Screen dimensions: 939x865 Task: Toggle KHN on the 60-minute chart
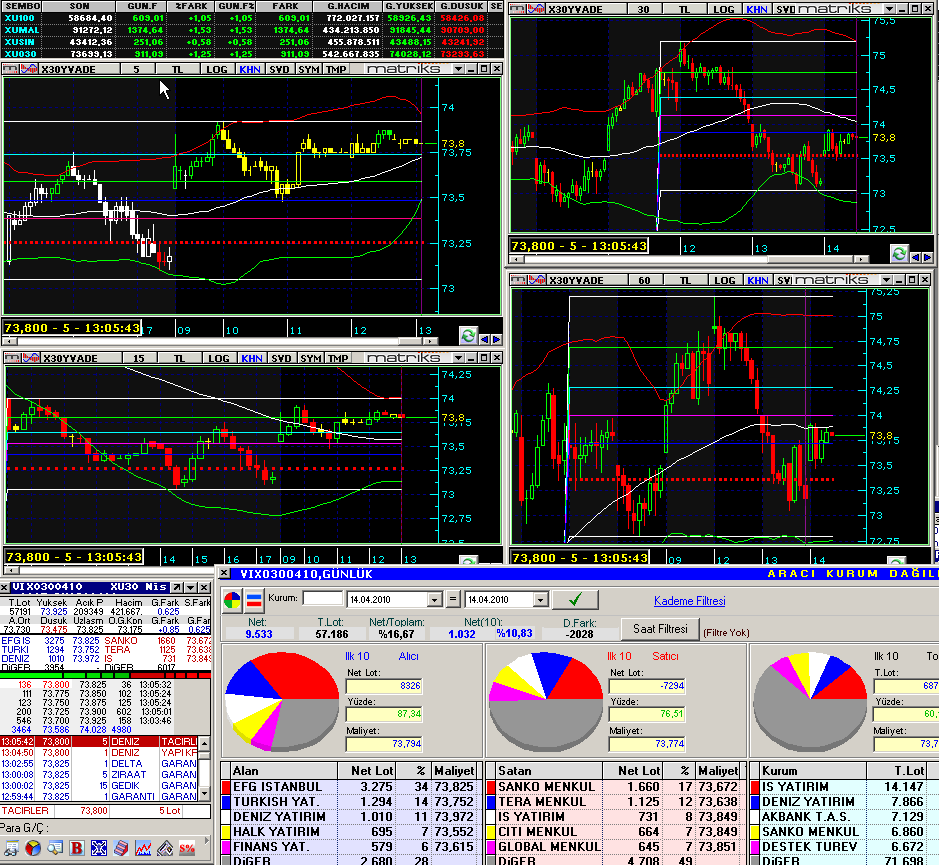758,280
